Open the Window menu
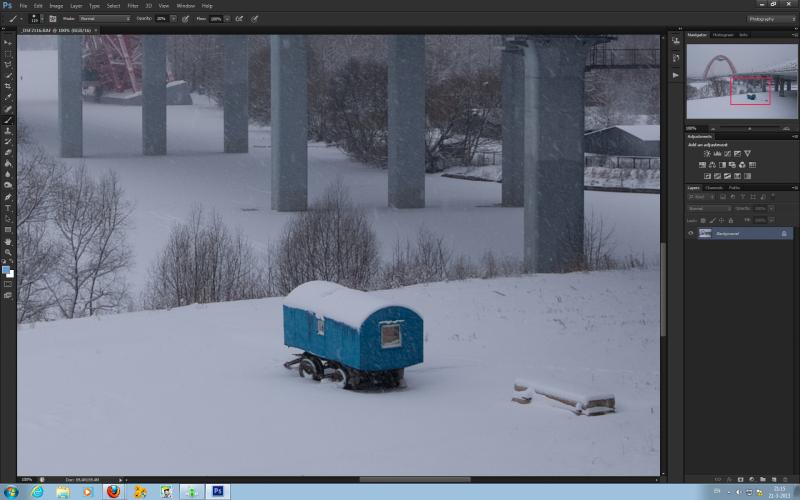Screen dimensions: 800x500 pos(185,6)
